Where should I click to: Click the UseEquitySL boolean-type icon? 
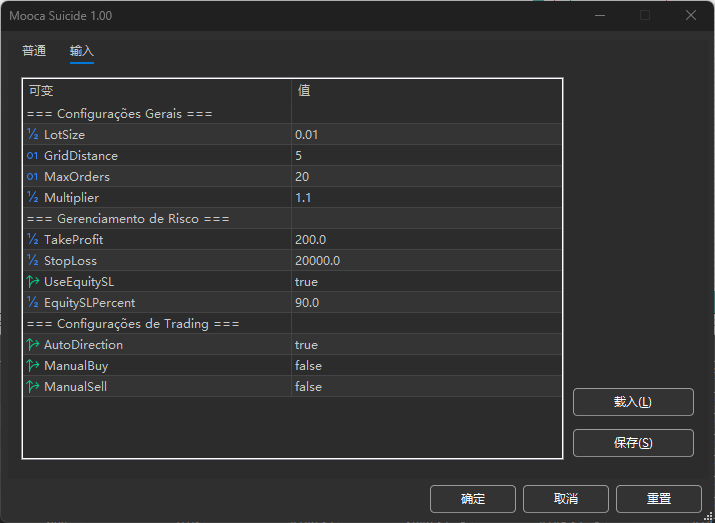pos(33,282)
